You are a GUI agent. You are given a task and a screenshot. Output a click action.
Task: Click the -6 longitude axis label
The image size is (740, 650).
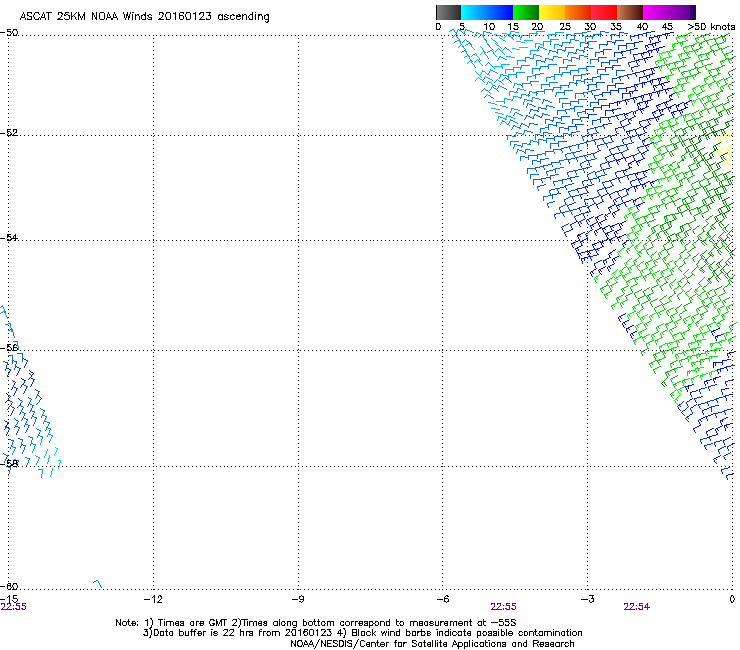pos(442,599)
